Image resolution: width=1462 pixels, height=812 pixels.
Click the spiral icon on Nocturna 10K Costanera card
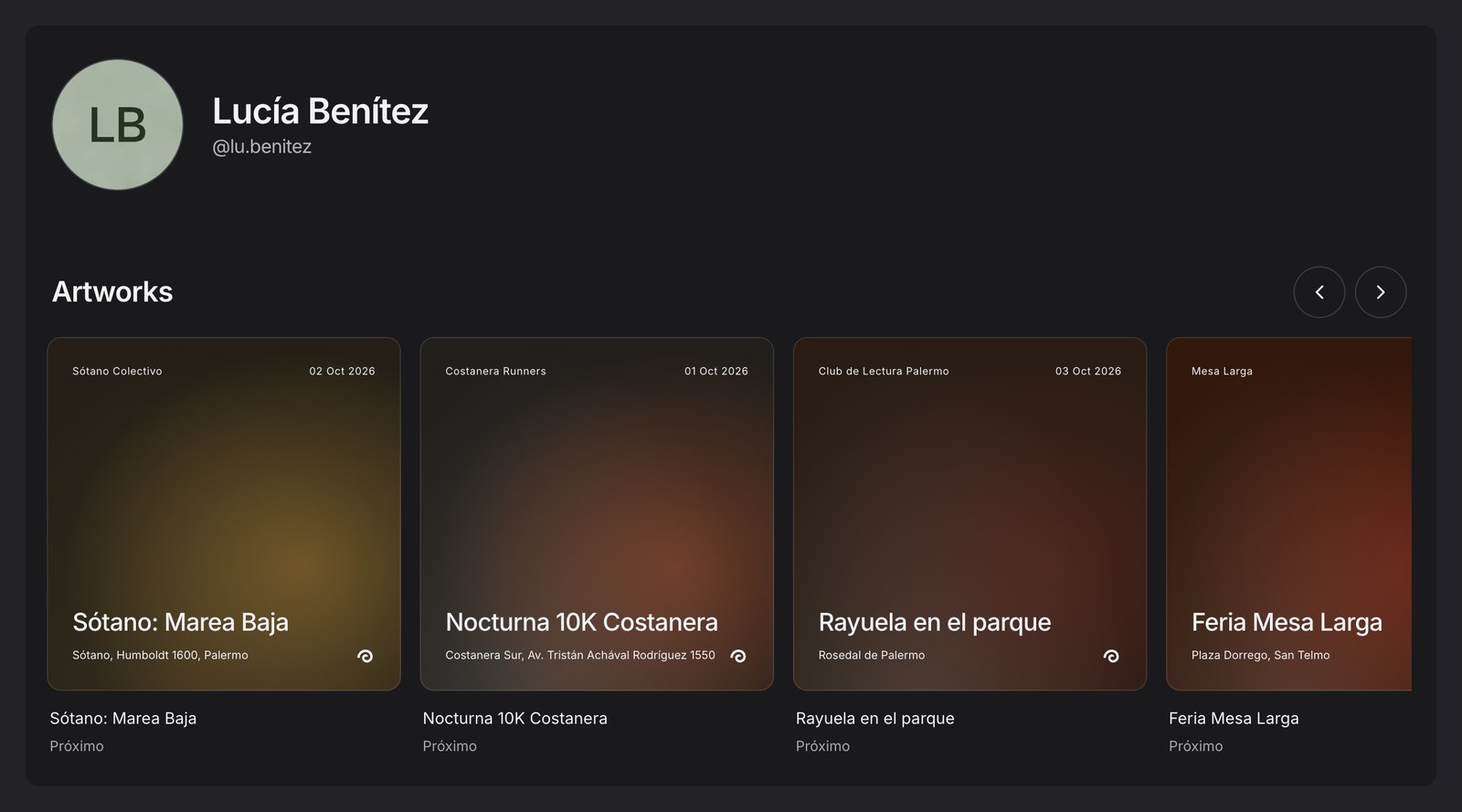tap(738, 656)
